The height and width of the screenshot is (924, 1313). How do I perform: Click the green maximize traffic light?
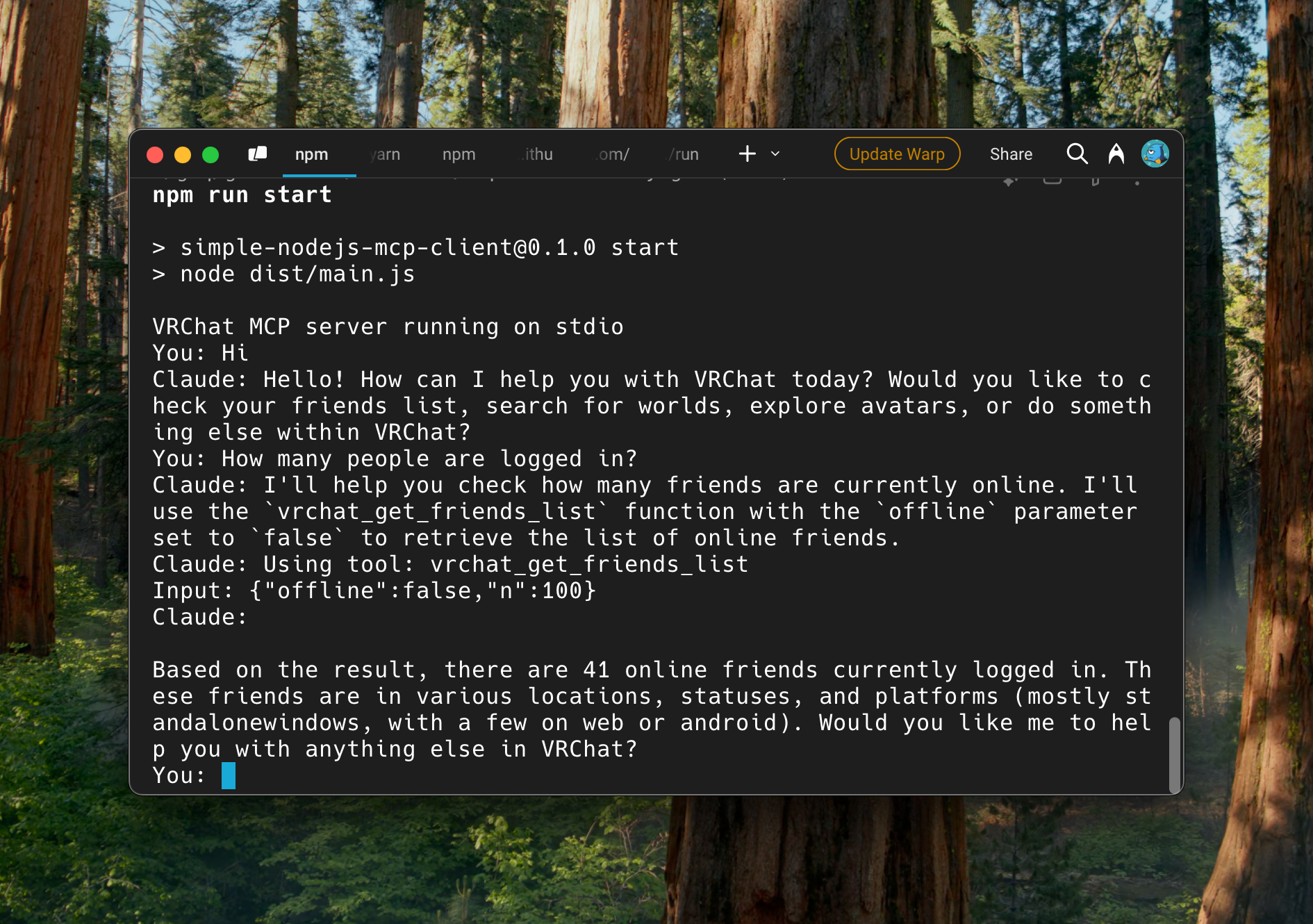click(210, 154)
